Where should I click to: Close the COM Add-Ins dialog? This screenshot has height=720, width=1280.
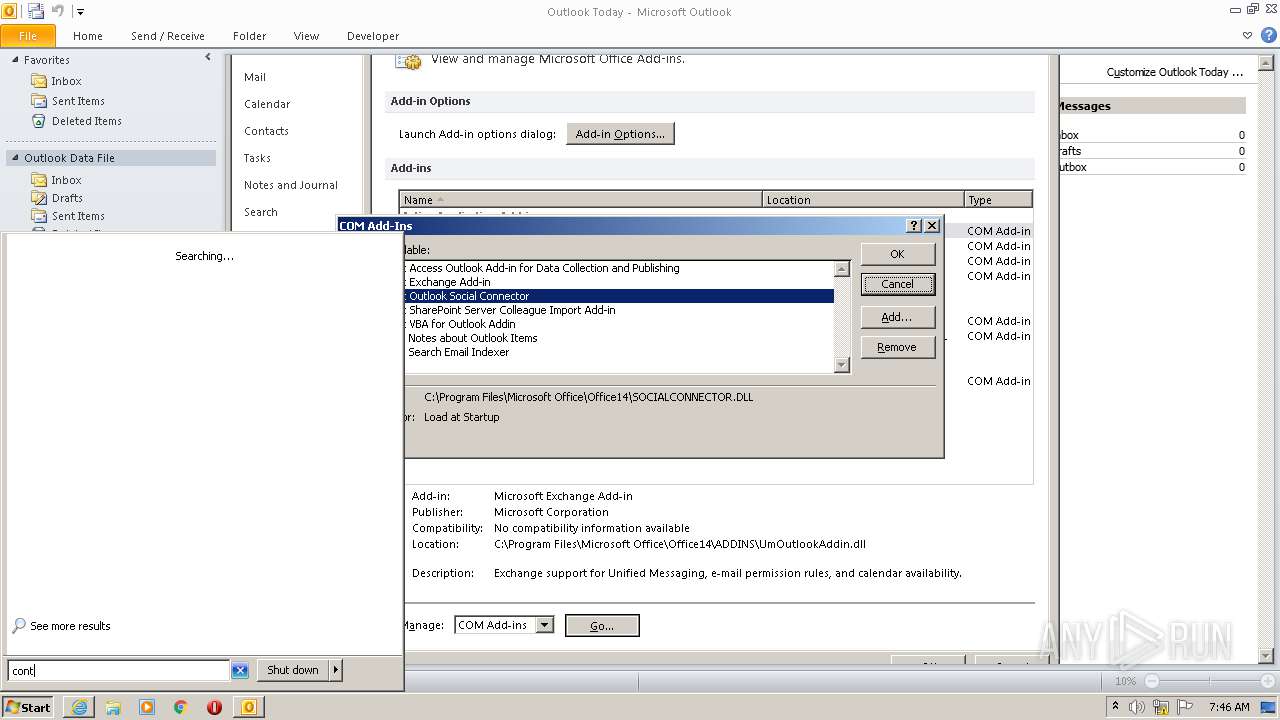point(932,226)
